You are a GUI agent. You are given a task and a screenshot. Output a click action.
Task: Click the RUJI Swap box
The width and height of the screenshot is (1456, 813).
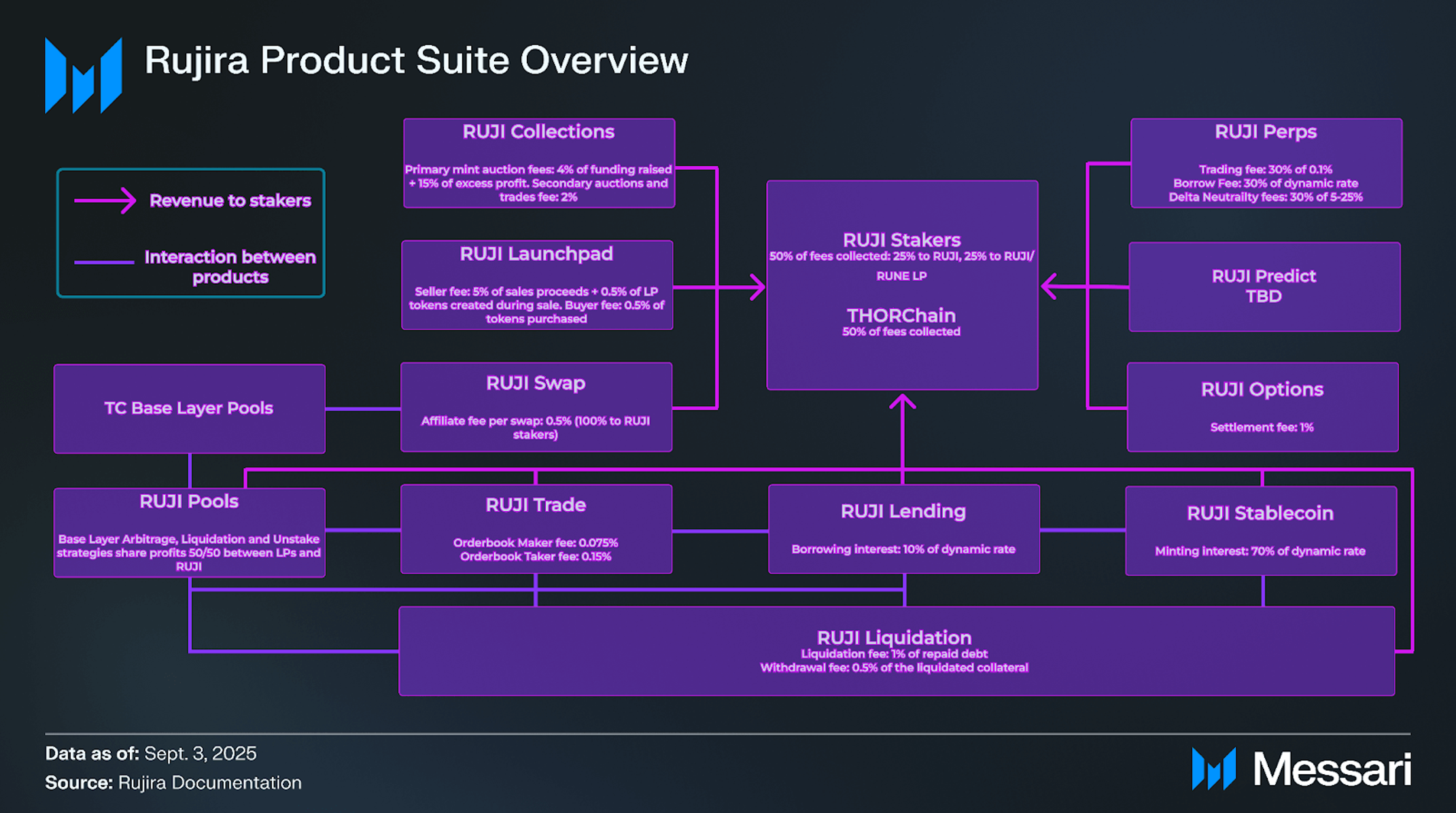click(x=536, y=406)
